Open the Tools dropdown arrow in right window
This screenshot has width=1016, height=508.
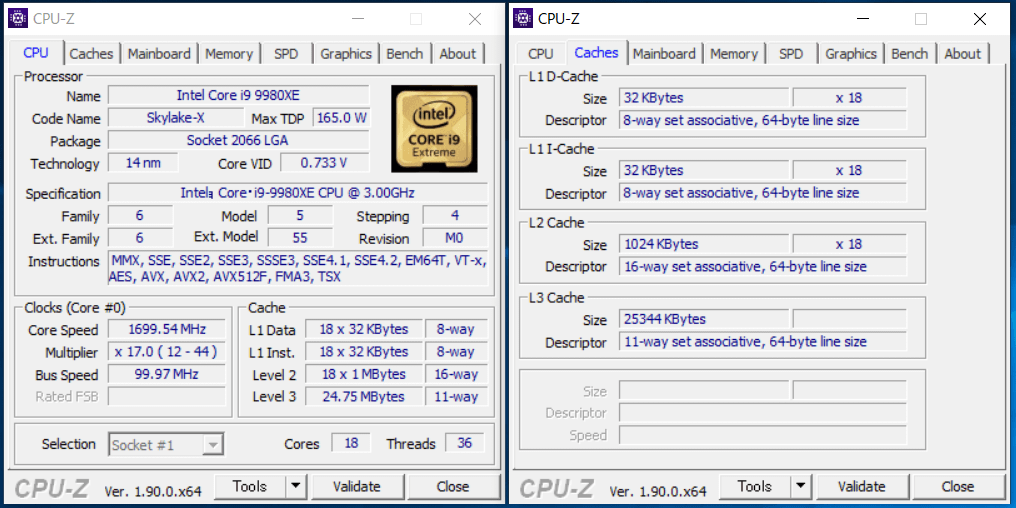(x=801, y=486)
